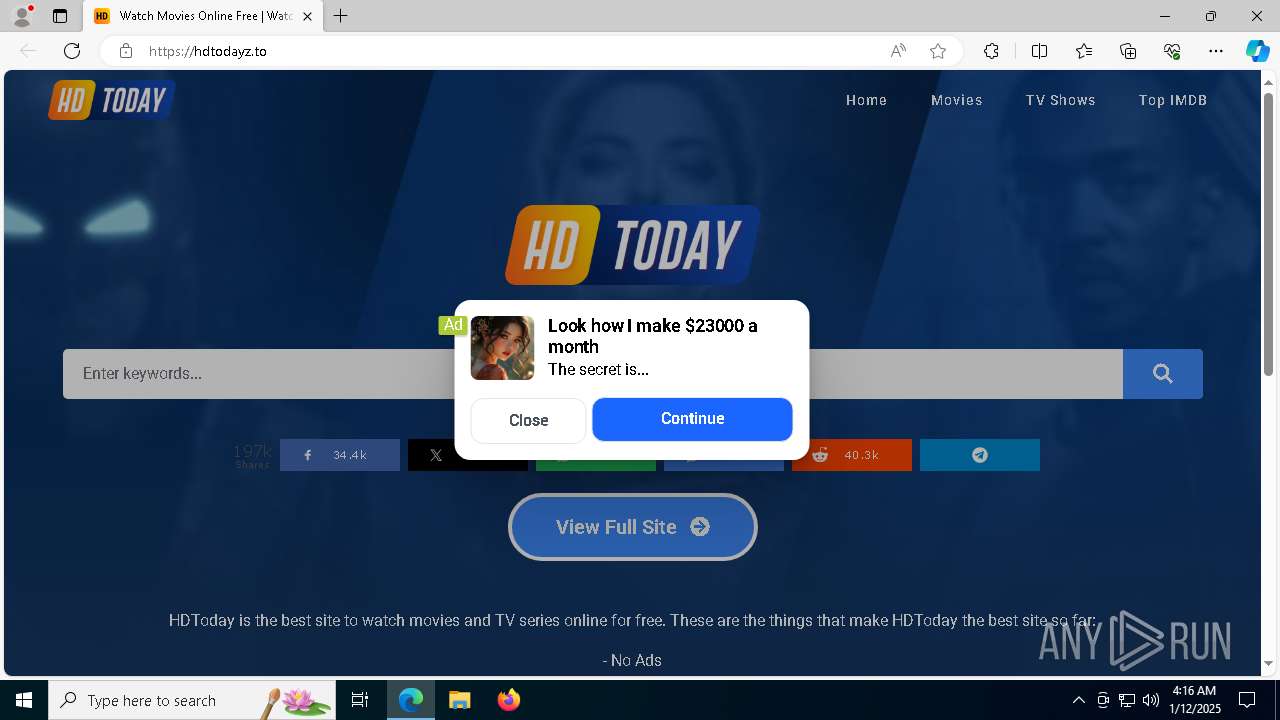Screen dimensions: 1280x720
Task: Click Microsoft Edge taskbar icon
Action: click(411, 700)
